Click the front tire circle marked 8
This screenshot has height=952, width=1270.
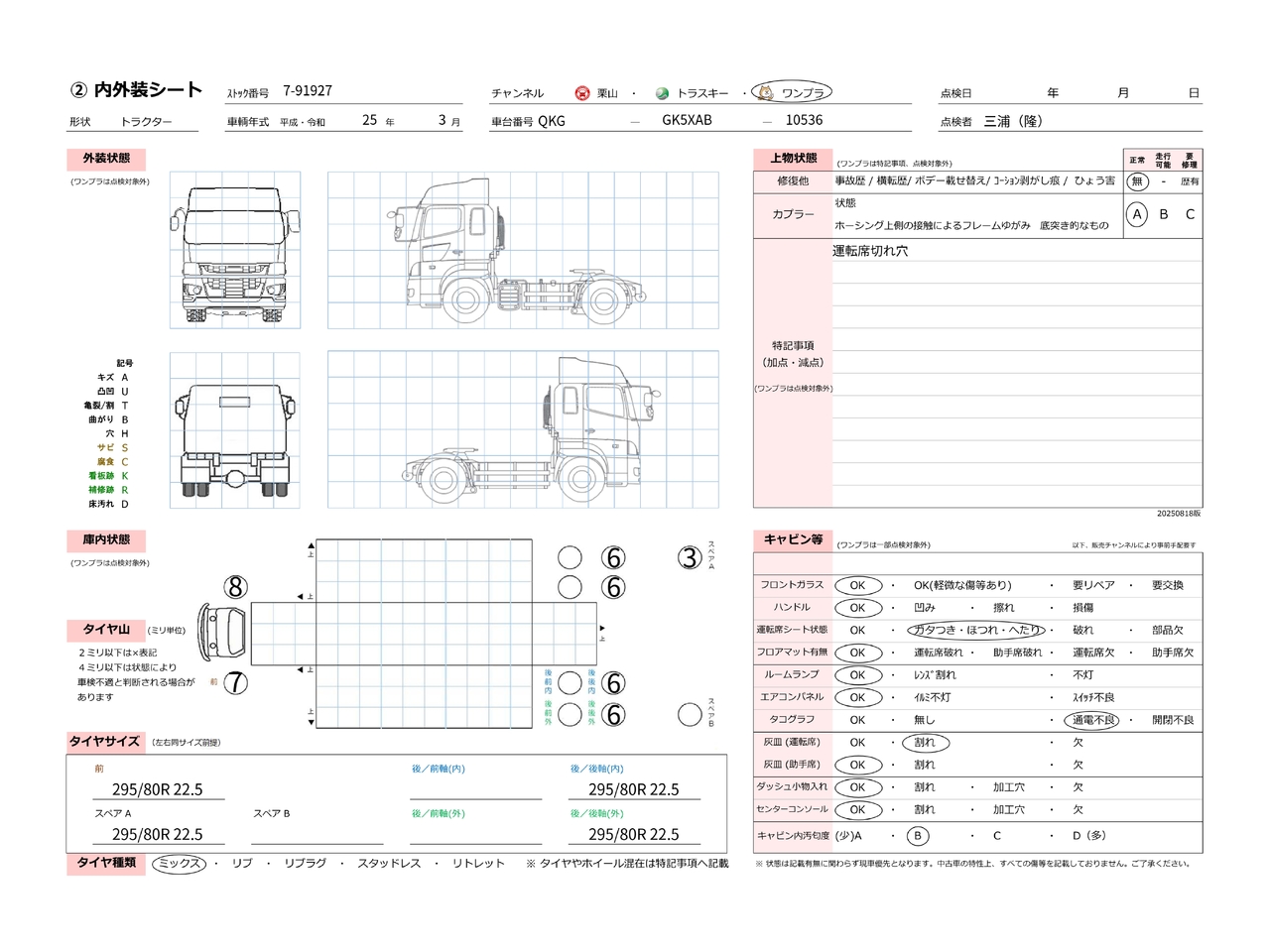coord(235,587)
